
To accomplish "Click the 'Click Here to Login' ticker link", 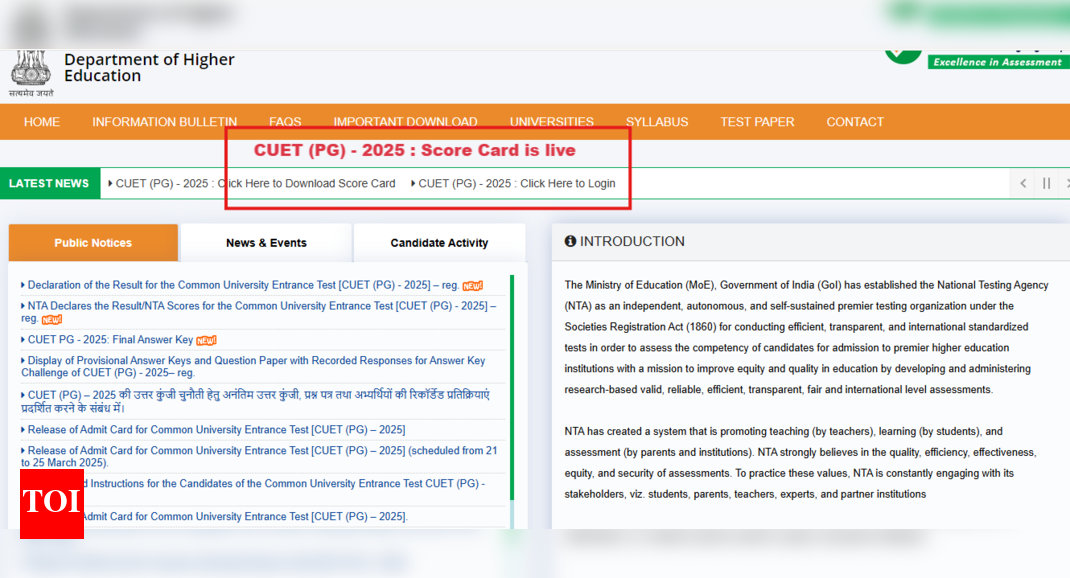I will (x=517, y=183).
